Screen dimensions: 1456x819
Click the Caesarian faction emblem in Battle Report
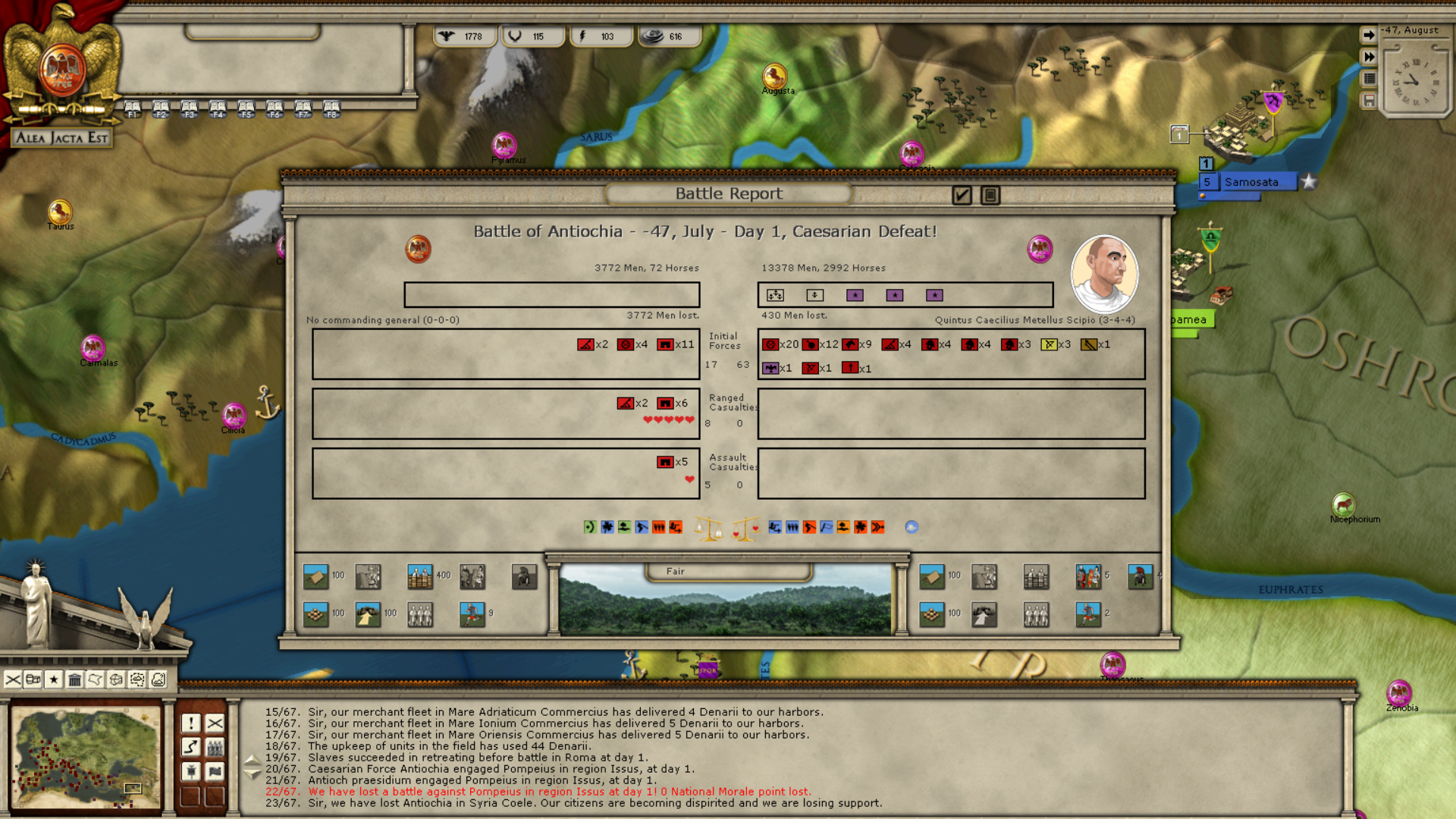(x=418, y=249)
